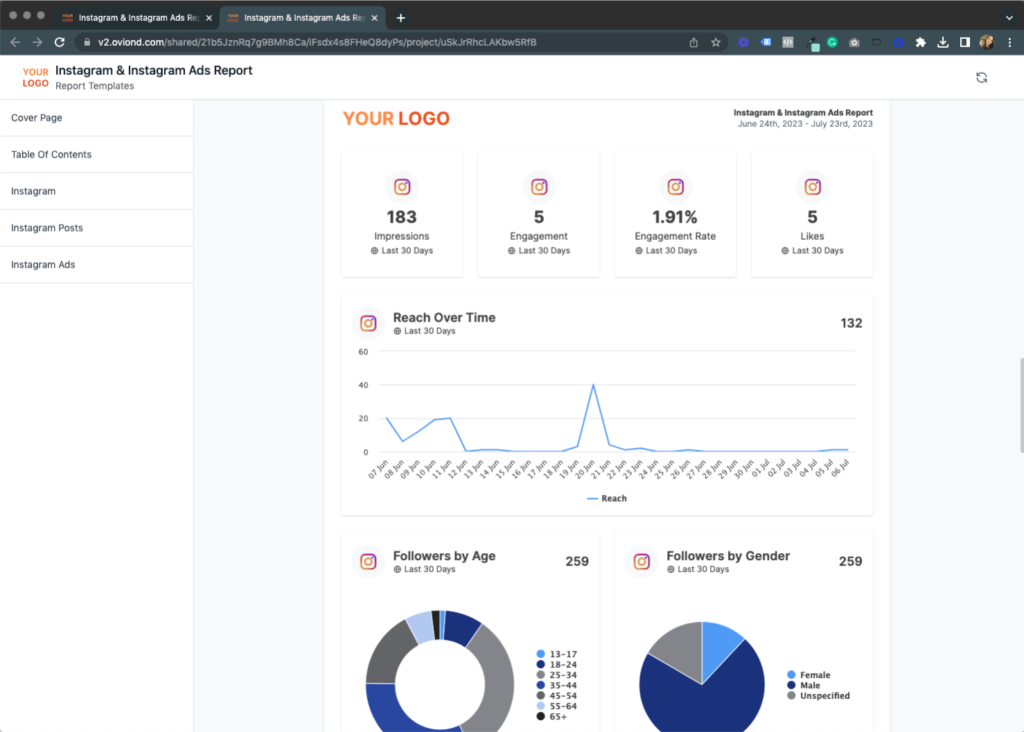Open the Chrome three-dot menu
This screenshot has height=732, width=1024.
[x=1010, y=42]
